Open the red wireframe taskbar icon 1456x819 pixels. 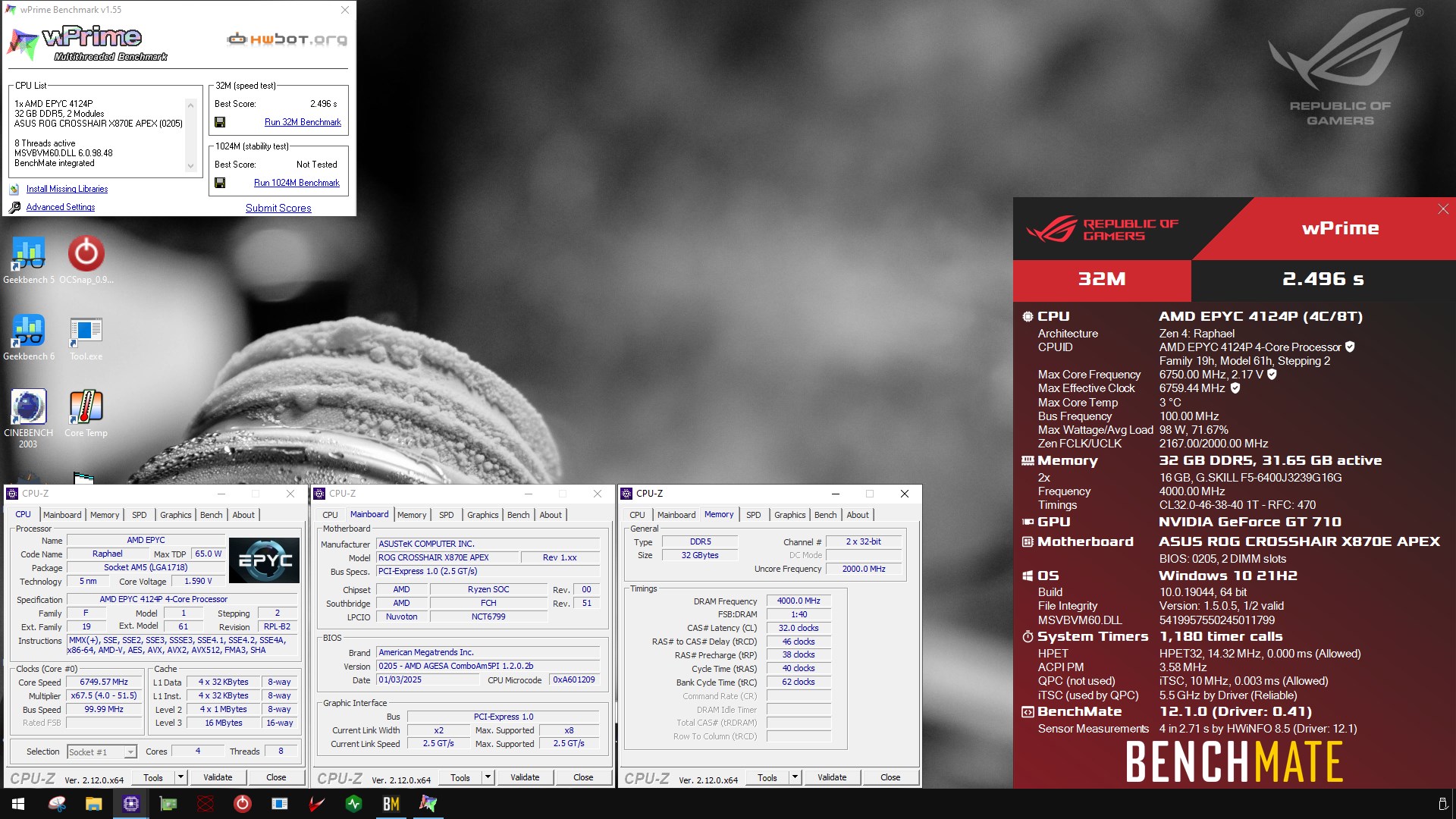pyautogui.click(x=205, y=804)
